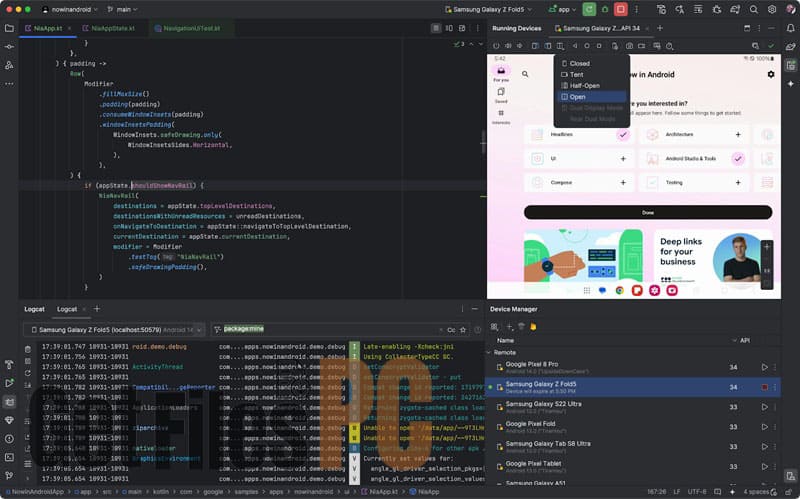Open the Logcat tool window sidebar icon
The height and width of the screenshot is (499, 800).
pos(9,402)
